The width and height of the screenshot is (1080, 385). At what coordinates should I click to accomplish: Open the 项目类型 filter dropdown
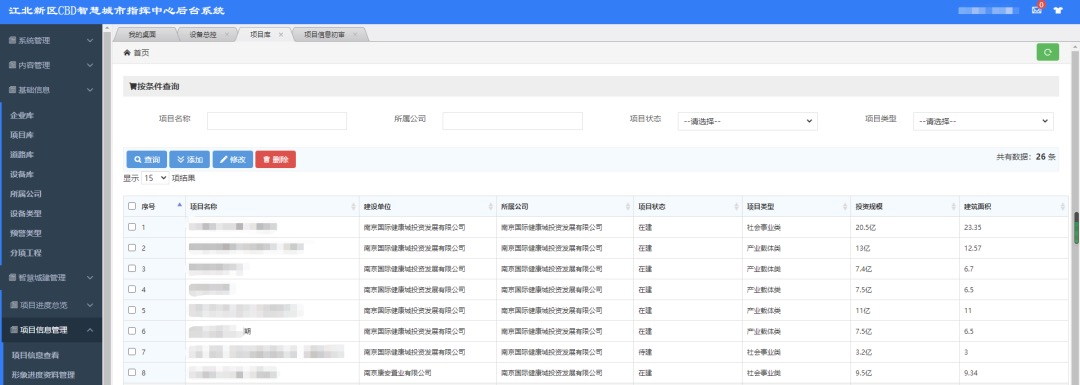click(x=983, y=121)
